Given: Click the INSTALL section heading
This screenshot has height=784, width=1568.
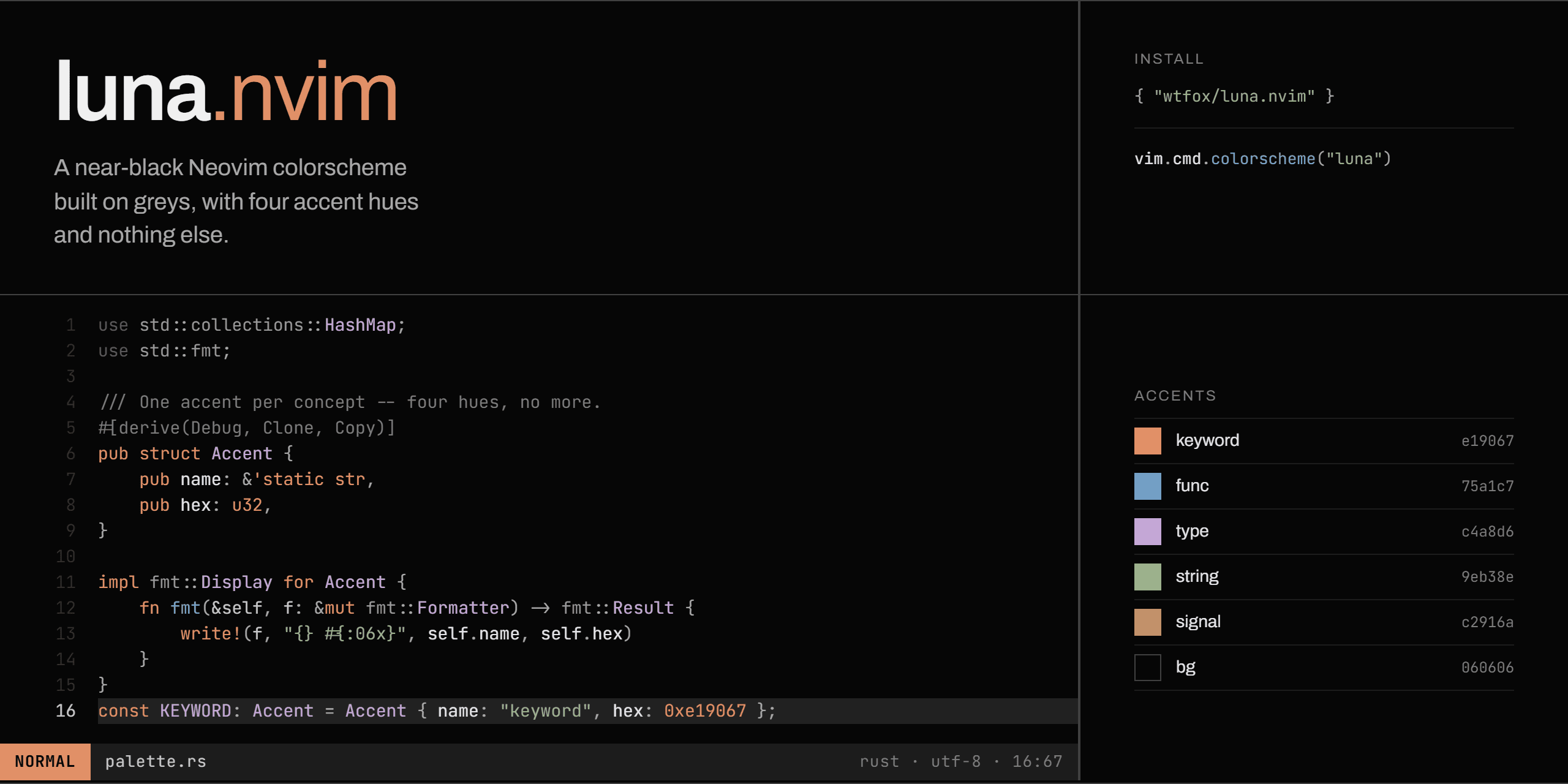Looking at the screenshot, I should pyautogui.click(x=1169, y=59).
